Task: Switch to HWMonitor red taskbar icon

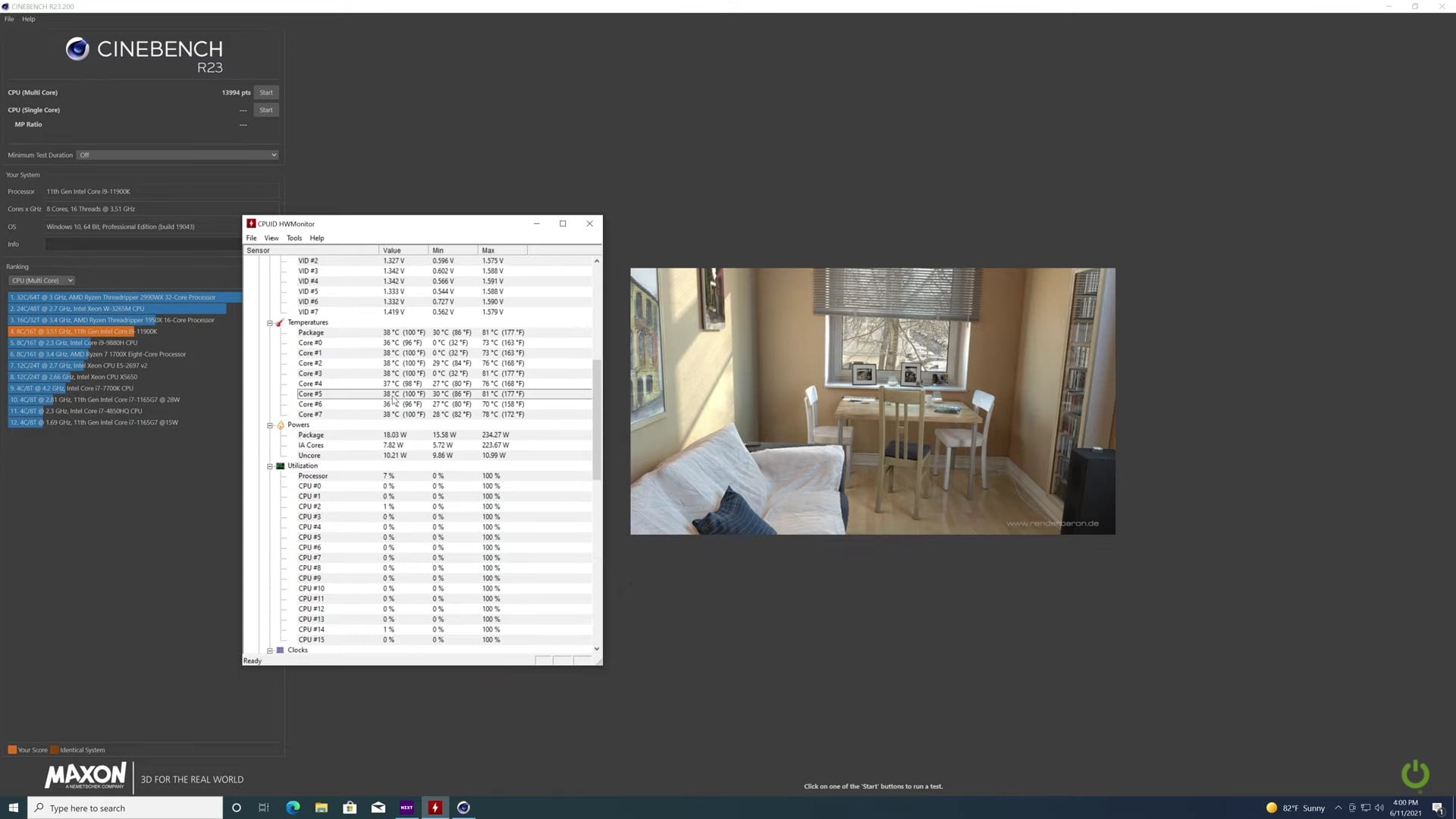Action: point(435,808)
